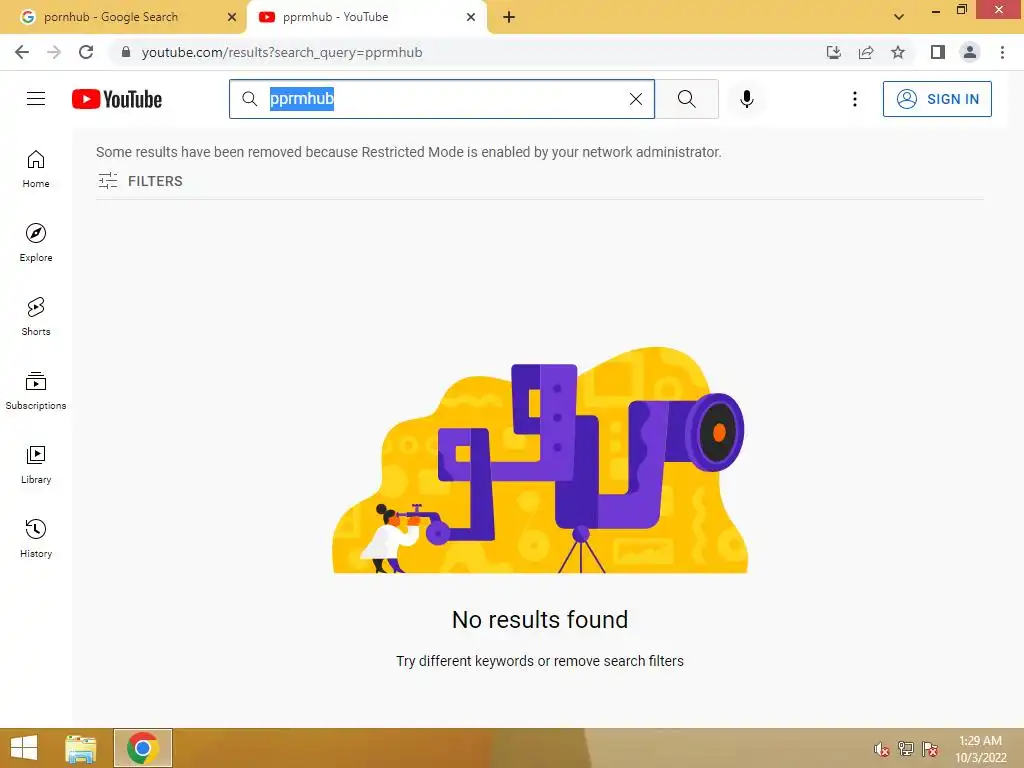Image resolution: width=1024 pixels, height=768 pixels.
Task: Toggle the Chrome side panel
Action: [938, 52]
